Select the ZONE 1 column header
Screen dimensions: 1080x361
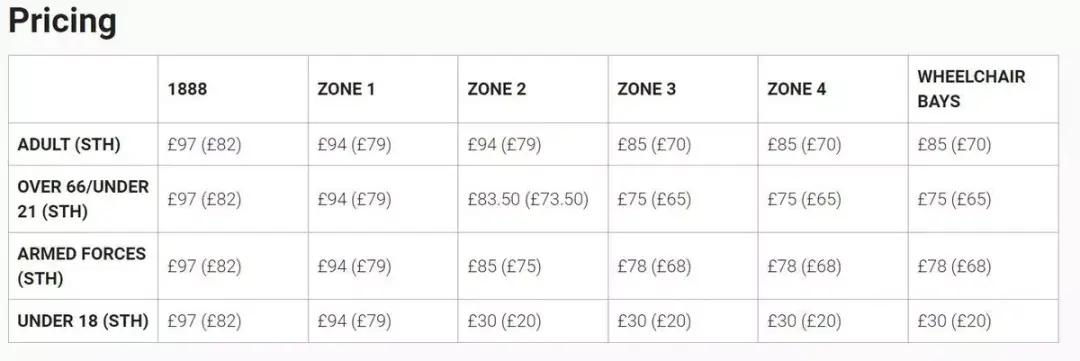(x=346, y=89)
